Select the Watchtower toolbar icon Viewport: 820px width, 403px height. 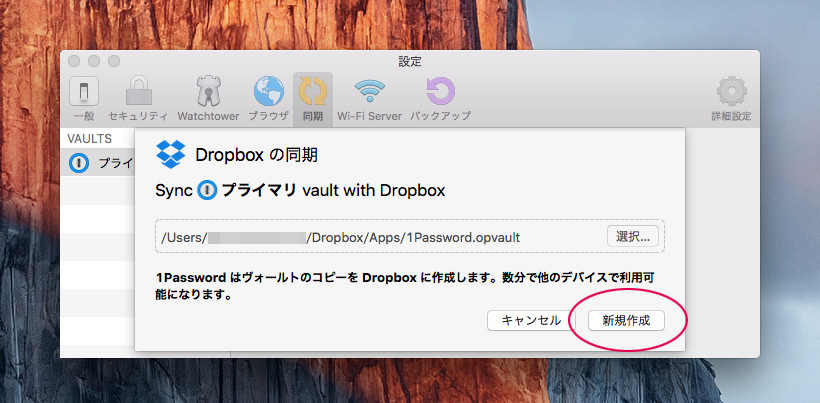(207, 98)
